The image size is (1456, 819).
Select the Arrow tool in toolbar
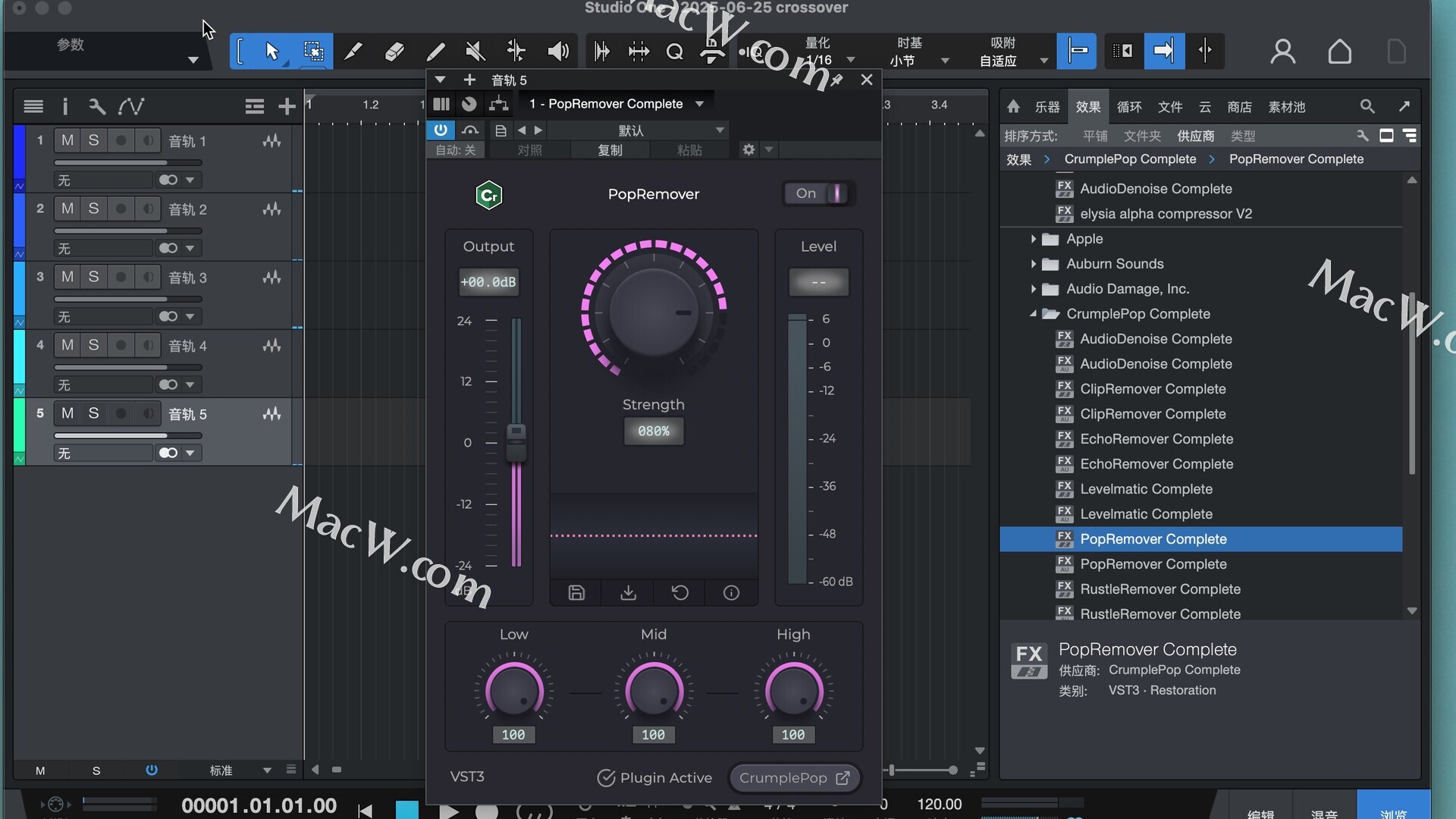pyautogui.click(x=271, y=52)
